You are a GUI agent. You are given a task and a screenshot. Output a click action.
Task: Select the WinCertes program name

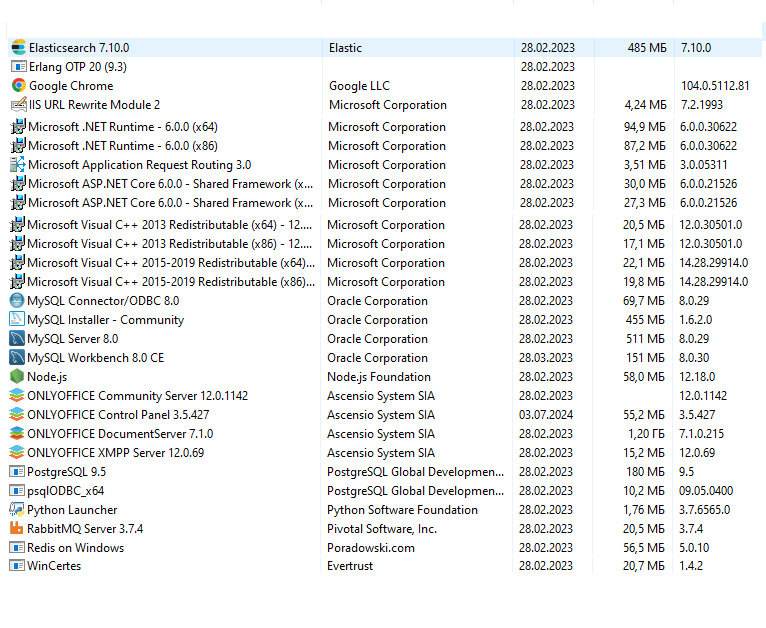coord(54,566)
